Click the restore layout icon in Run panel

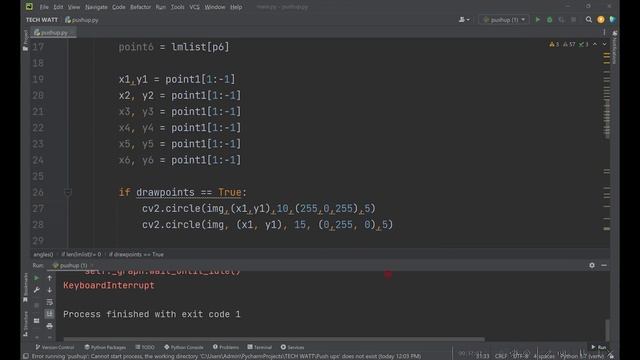click(x=36, y=320)
